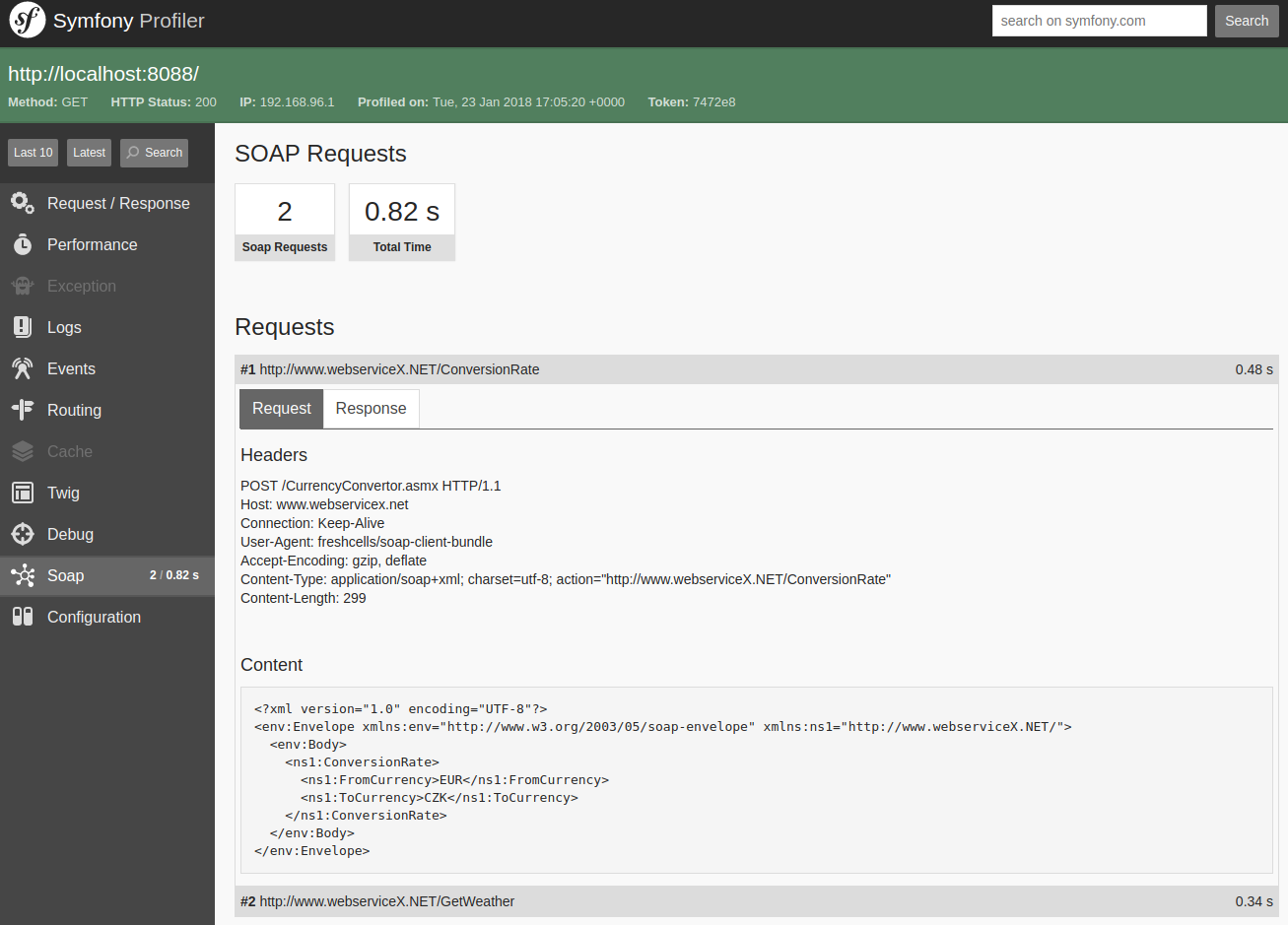Image resolution: width=1288 pixels, height=925 pixels.
Task: Open the Twig panel
Action: point(107,493)
